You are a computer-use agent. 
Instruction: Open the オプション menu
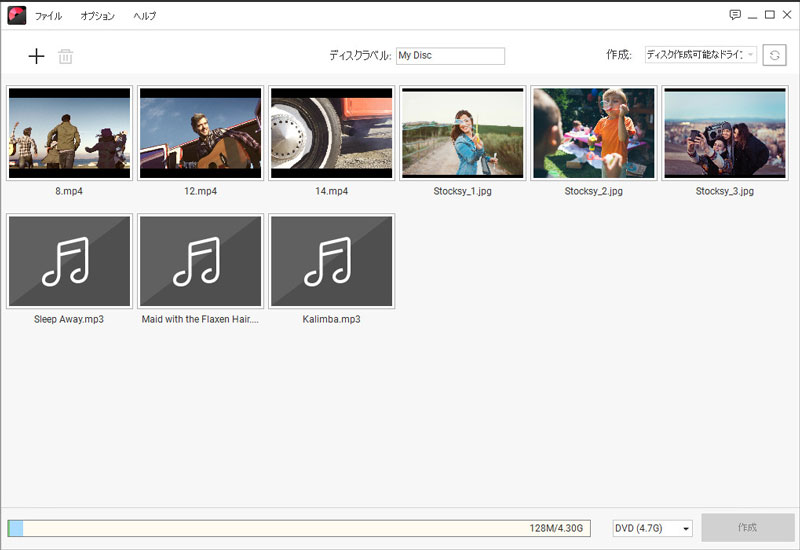(97, 16)
